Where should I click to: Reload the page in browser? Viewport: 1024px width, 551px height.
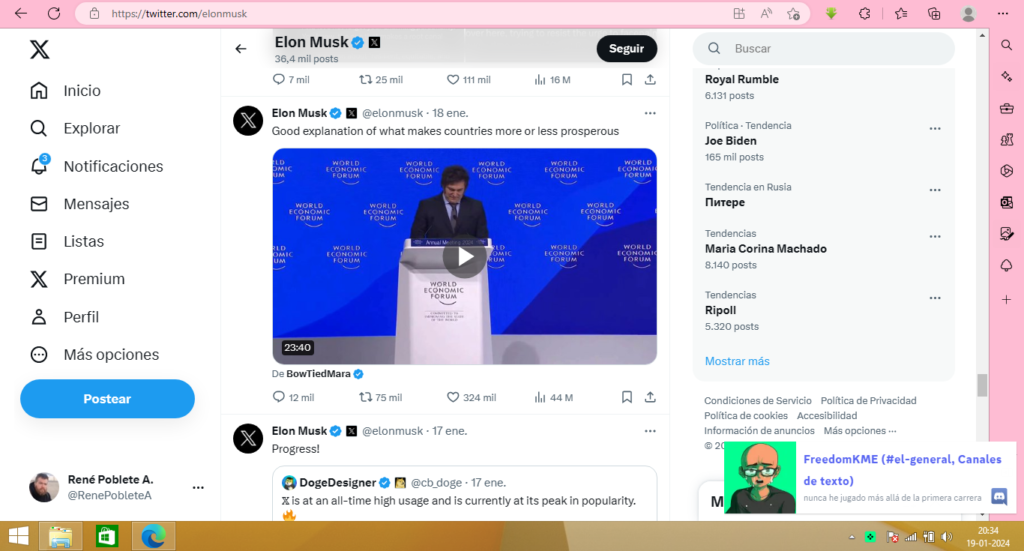click(x=54, y=14)
